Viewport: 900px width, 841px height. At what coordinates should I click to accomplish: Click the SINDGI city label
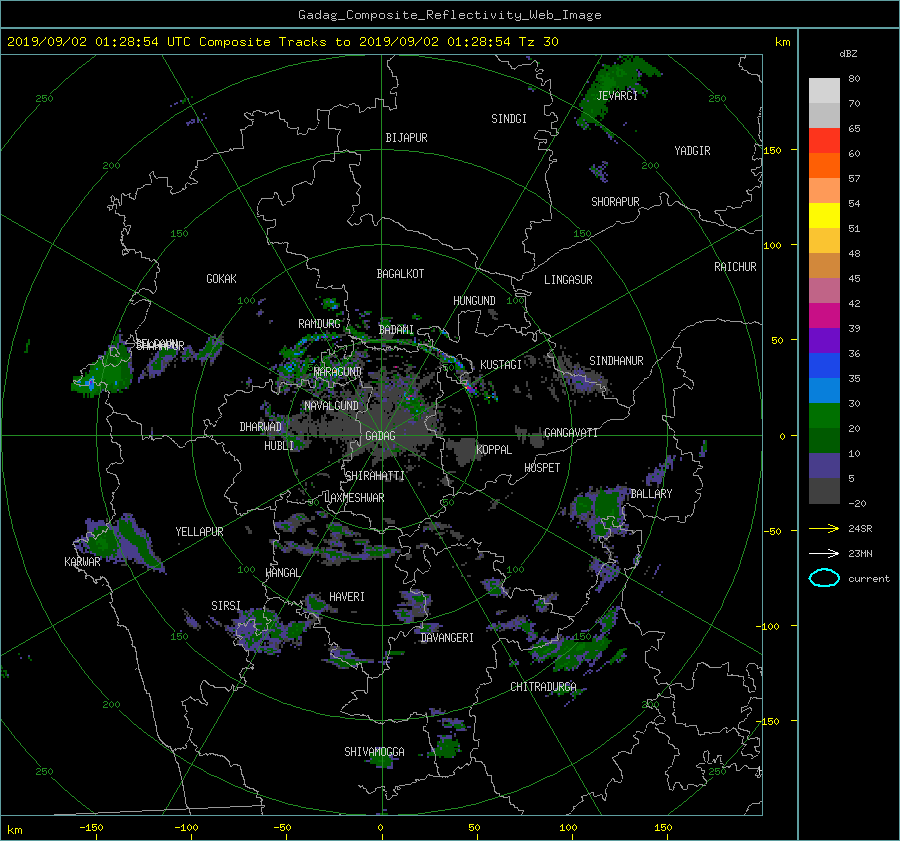509,119
